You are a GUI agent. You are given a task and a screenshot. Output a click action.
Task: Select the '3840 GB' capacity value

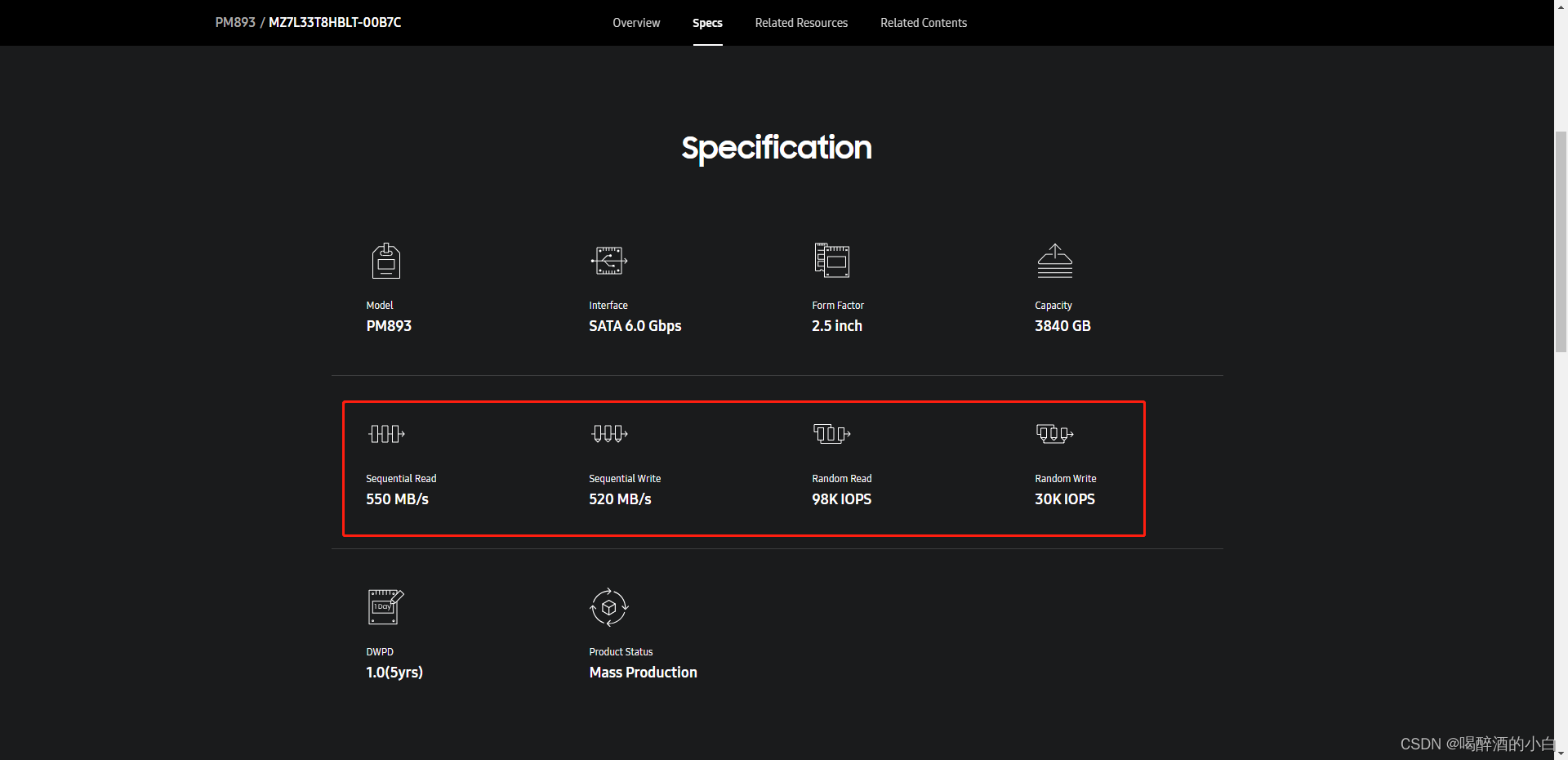pyautogui.click(x=1062, y=326)
